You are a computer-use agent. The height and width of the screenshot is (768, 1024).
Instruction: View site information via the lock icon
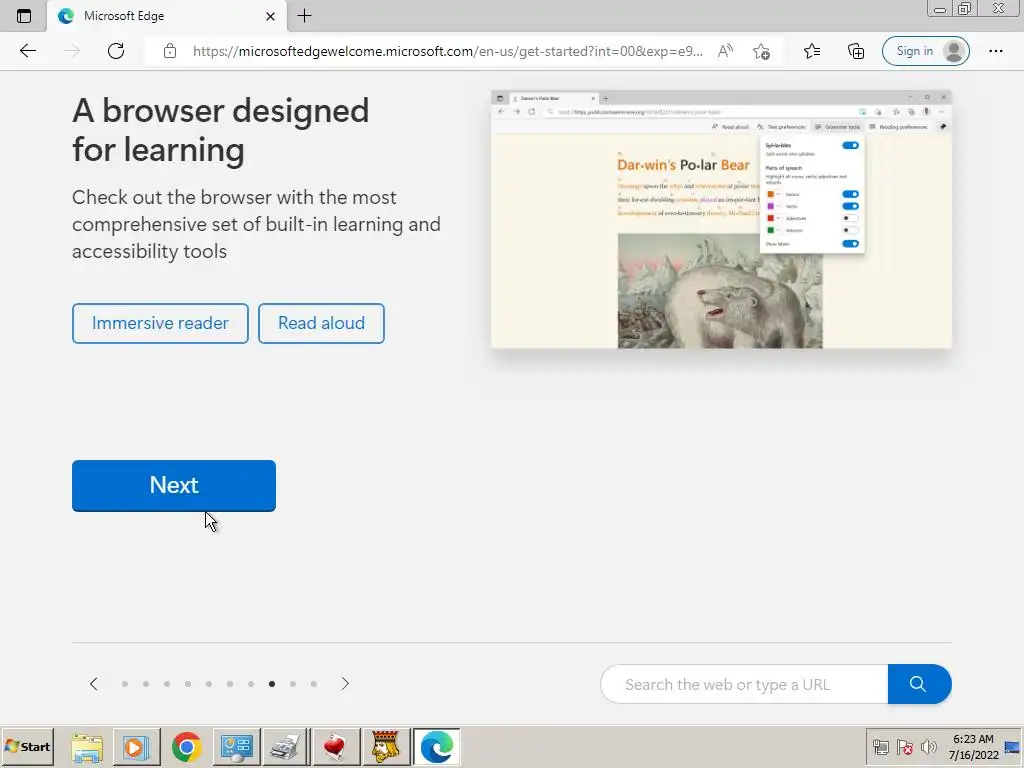[x=170, y=51]
